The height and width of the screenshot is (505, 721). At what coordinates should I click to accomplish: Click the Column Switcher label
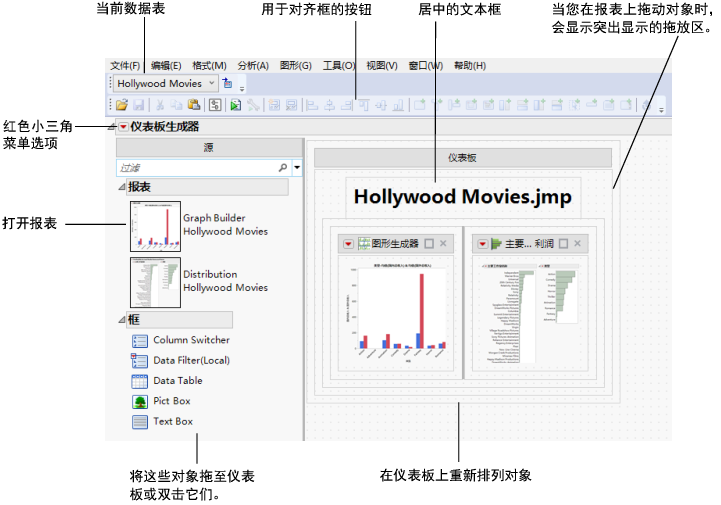[191, 340]
